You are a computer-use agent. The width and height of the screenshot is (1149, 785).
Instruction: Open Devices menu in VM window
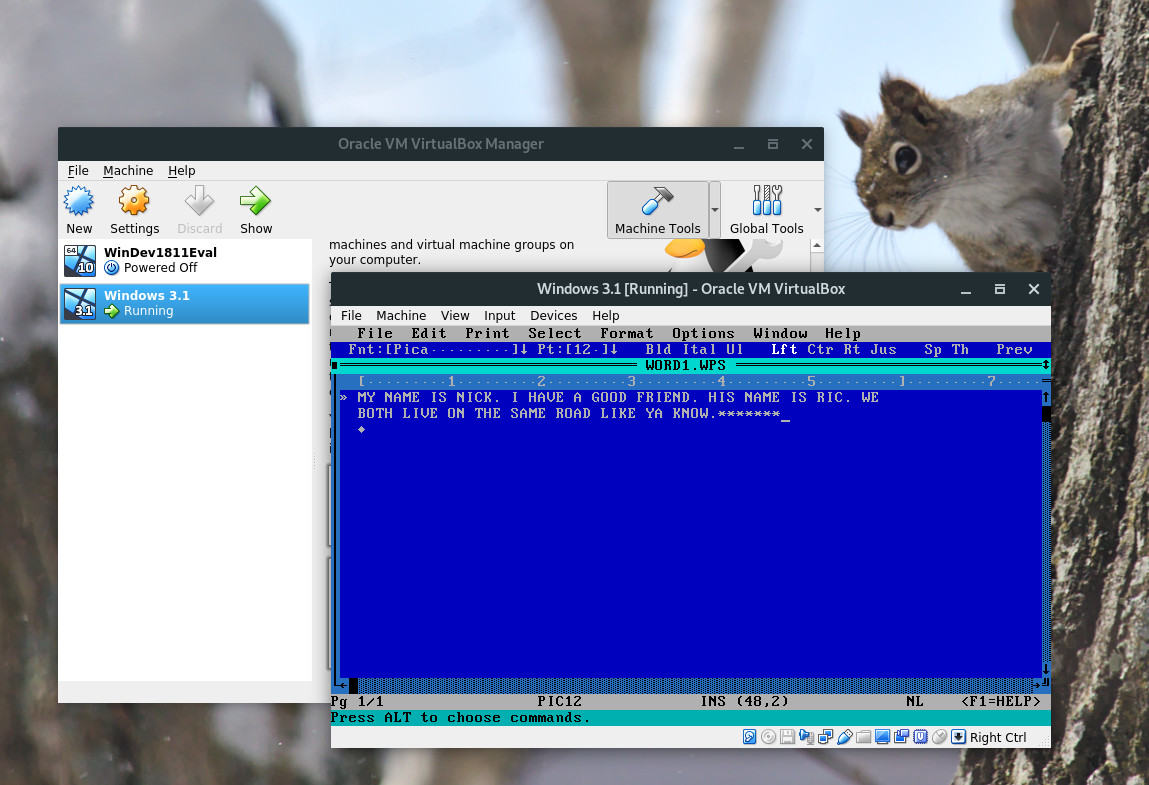click(553, 316)
